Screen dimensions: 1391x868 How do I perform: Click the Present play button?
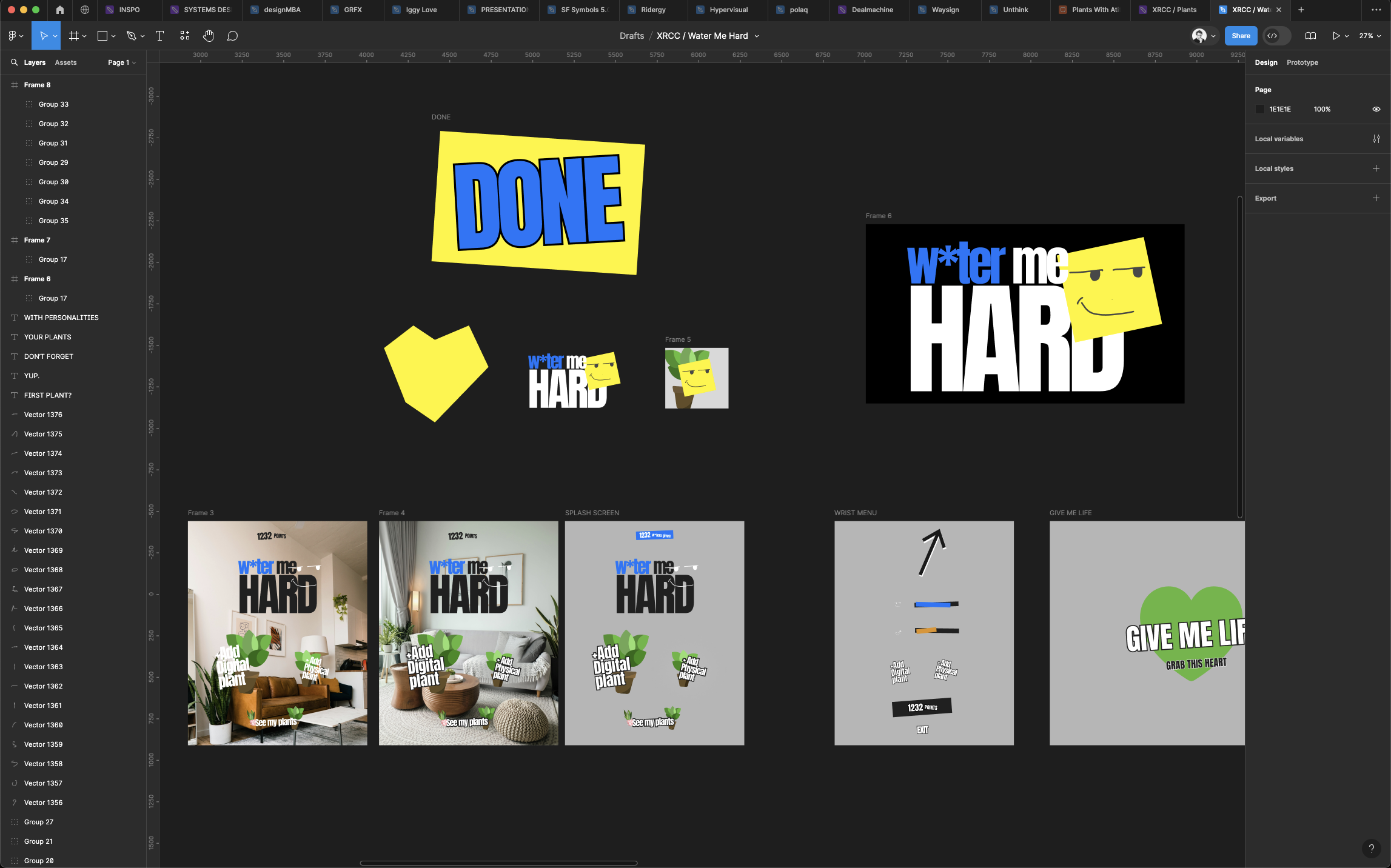click(1336, 36)
